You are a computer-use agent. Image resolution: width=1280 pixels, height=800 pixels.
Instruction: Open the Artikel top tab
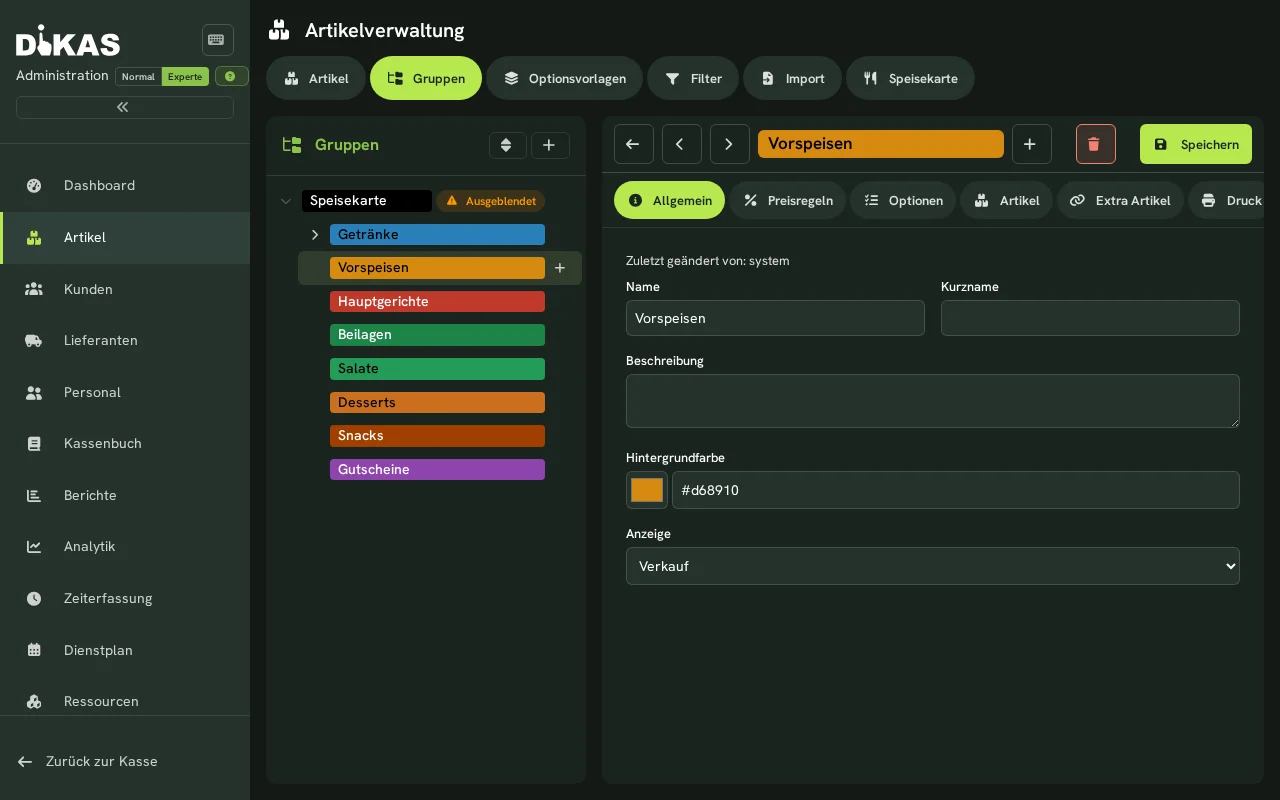click(x=316, y=78)
